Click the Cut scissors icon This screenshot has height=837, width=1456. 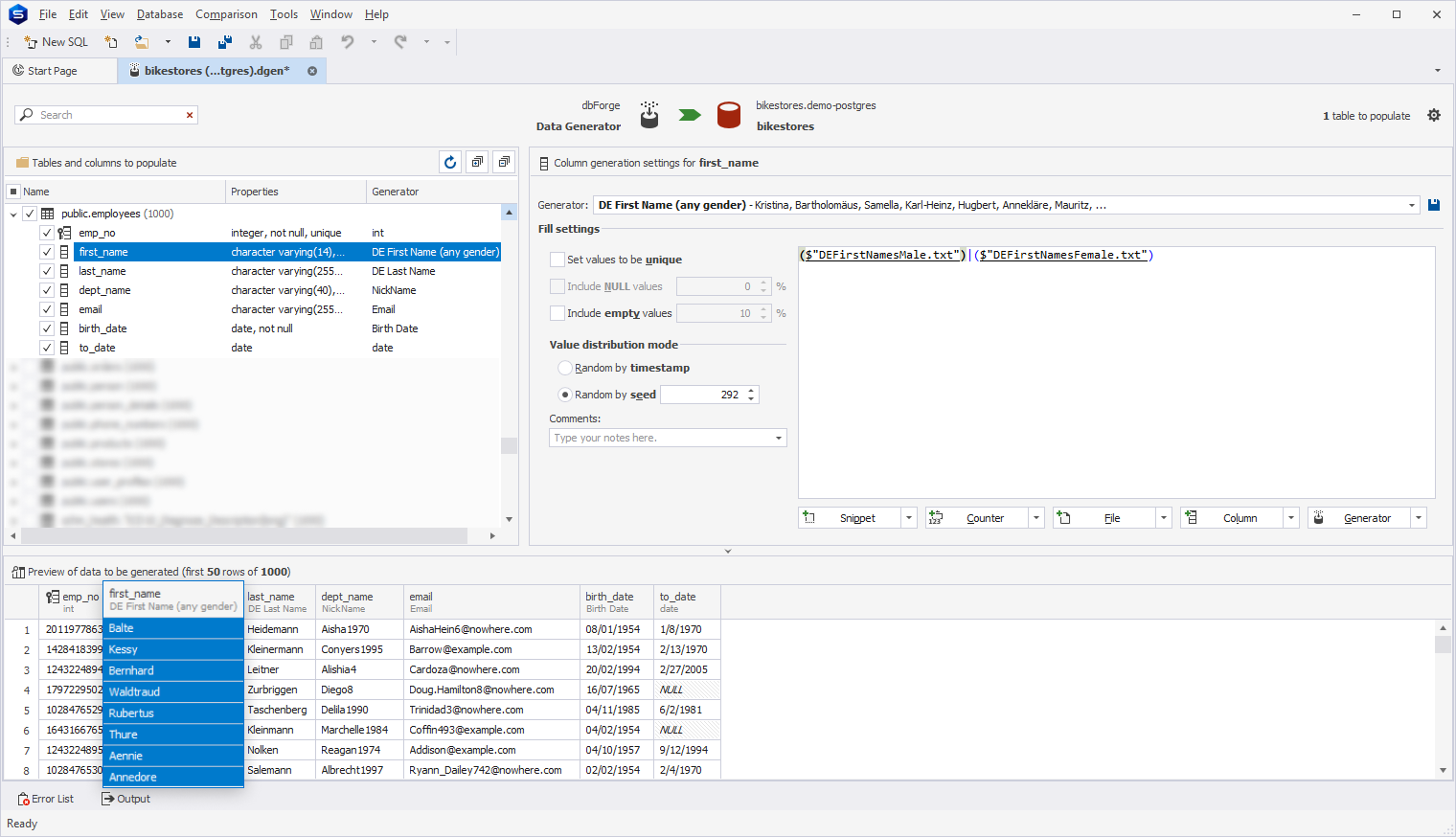[256, 42]
